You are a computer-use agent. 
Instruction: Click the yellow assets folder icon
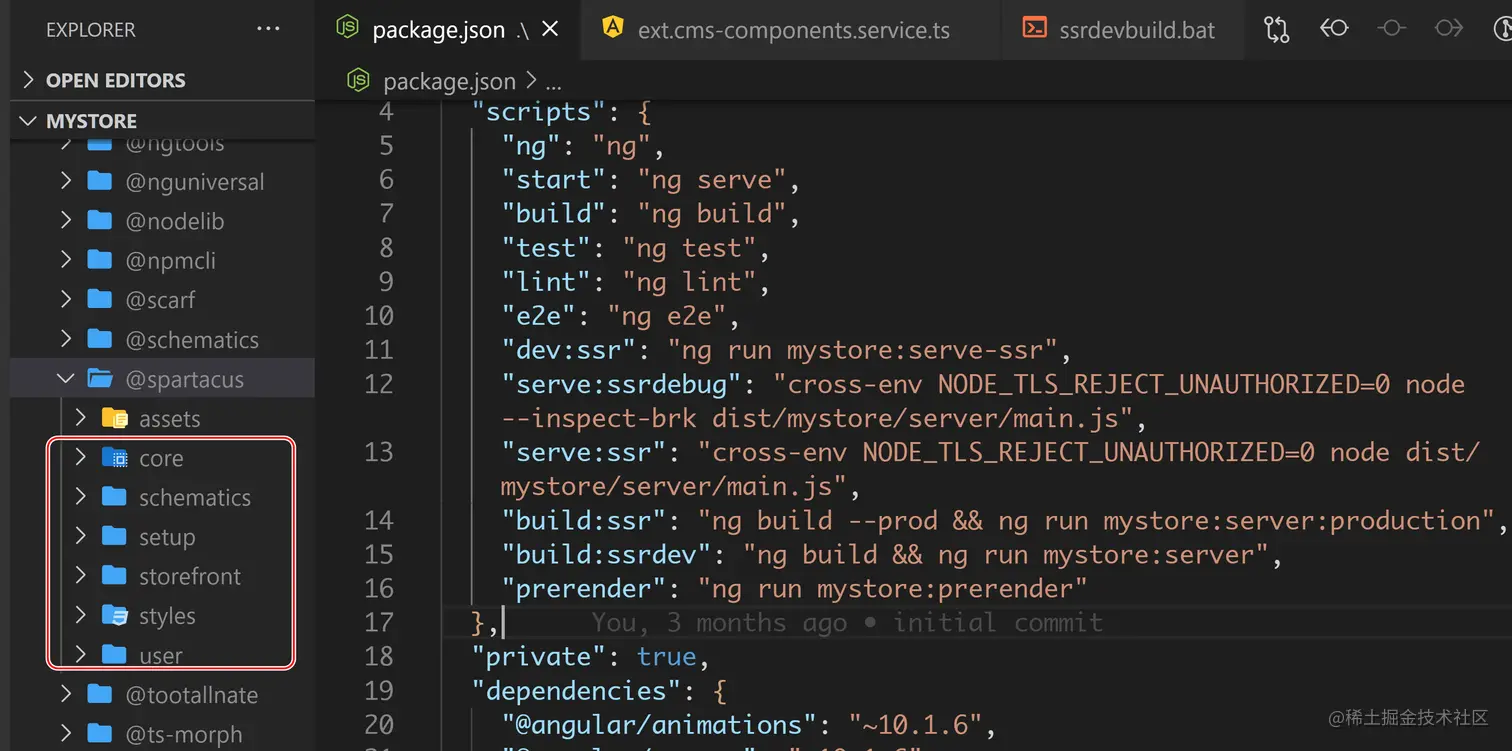tap(115, 418)
